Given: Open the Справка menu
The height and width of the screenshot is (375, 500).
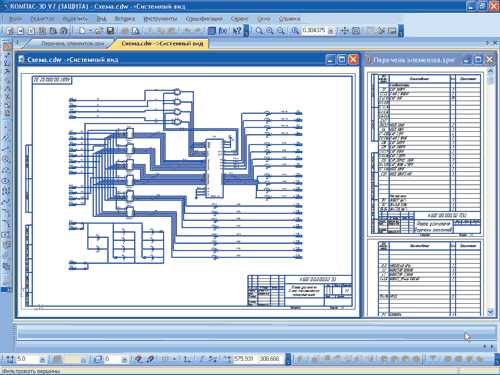Looking at the screenshot, I should click(289, 19).
